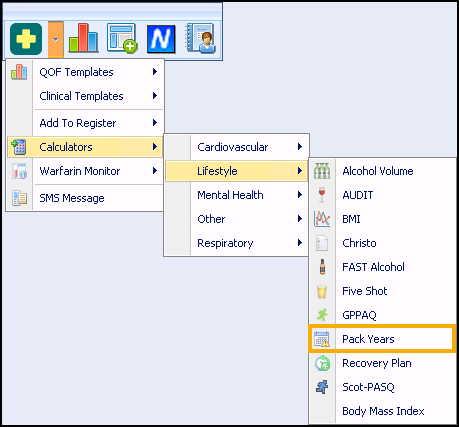Image resolution: width=459 pixels, height=427 pixels.
Task: Open the Mental Health calculators submenu
Action: click(x=236, y=195)
